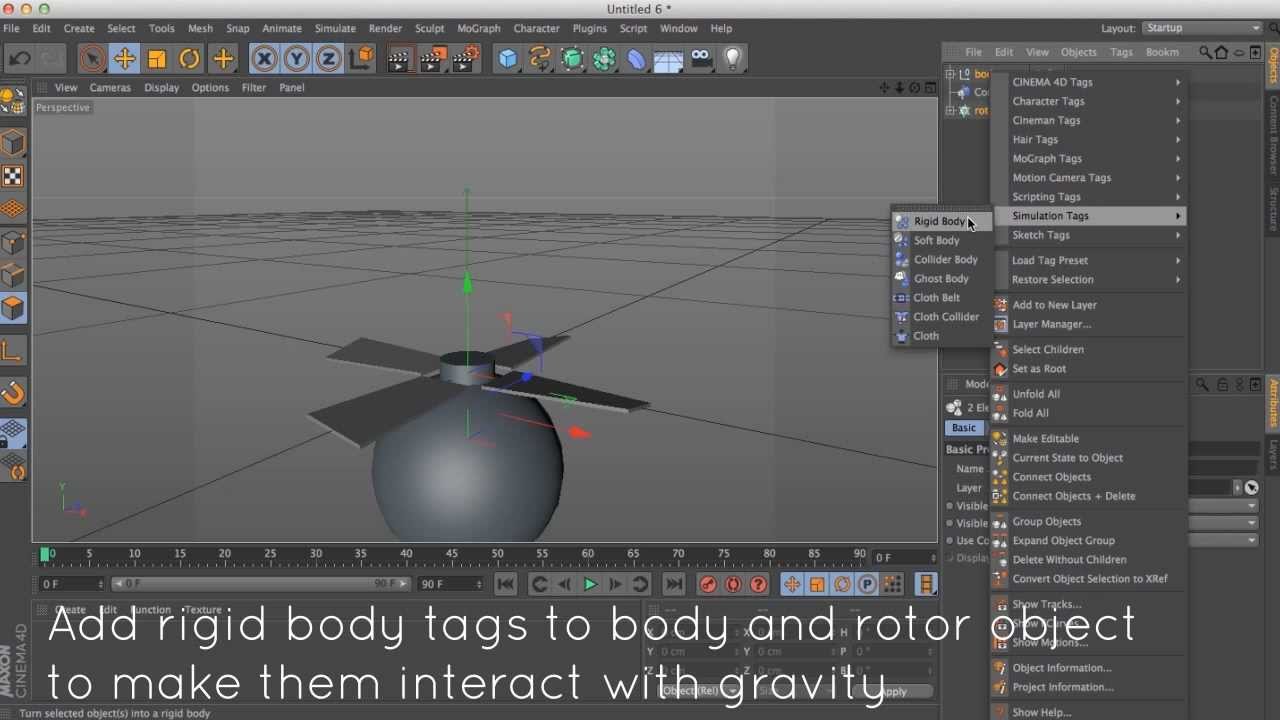The width and height of the screenshot is (1280, 720).
Task: Choose Rigid Body from simulation submenu
Action: tap(940, 221)
